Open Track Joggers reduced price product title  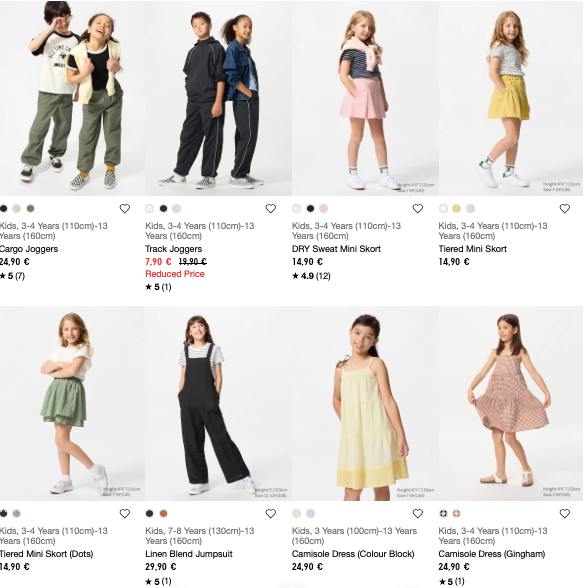174,249
